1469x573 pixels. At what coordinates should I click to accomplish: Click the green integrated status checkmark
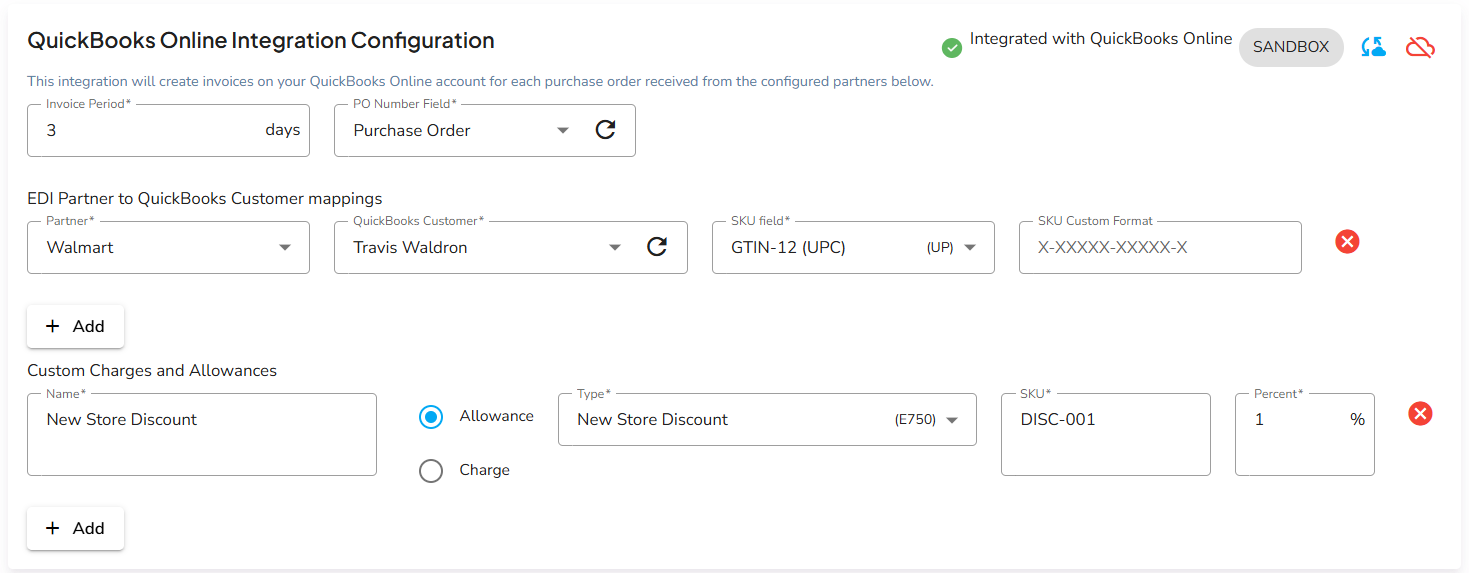(x=952, y=47)
